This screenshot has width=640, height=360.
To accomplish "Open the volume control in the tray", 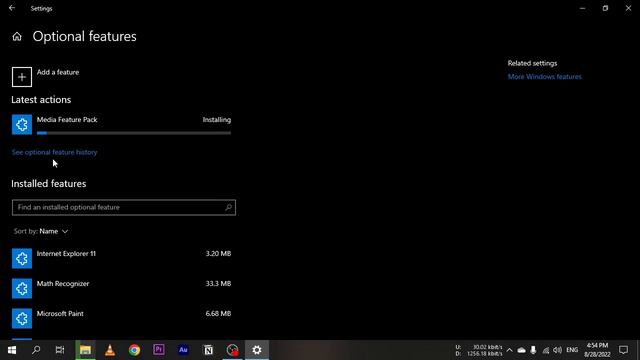I will pos(557,350).
